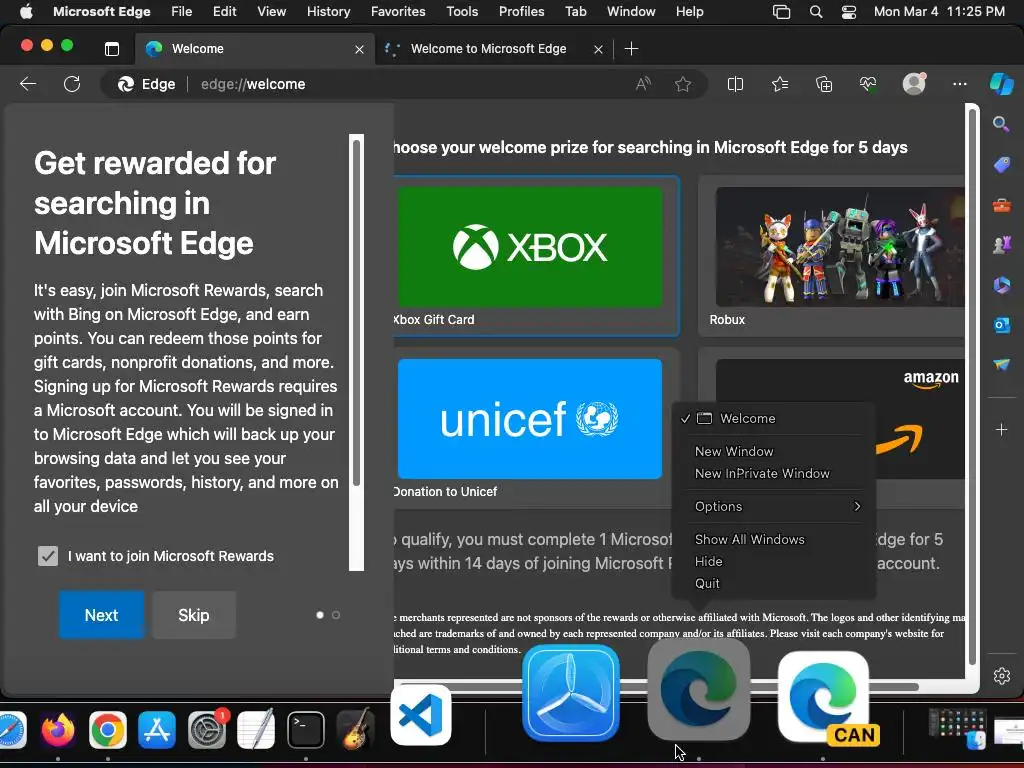Select the Donation to Unicef card

tap(536, 428)
